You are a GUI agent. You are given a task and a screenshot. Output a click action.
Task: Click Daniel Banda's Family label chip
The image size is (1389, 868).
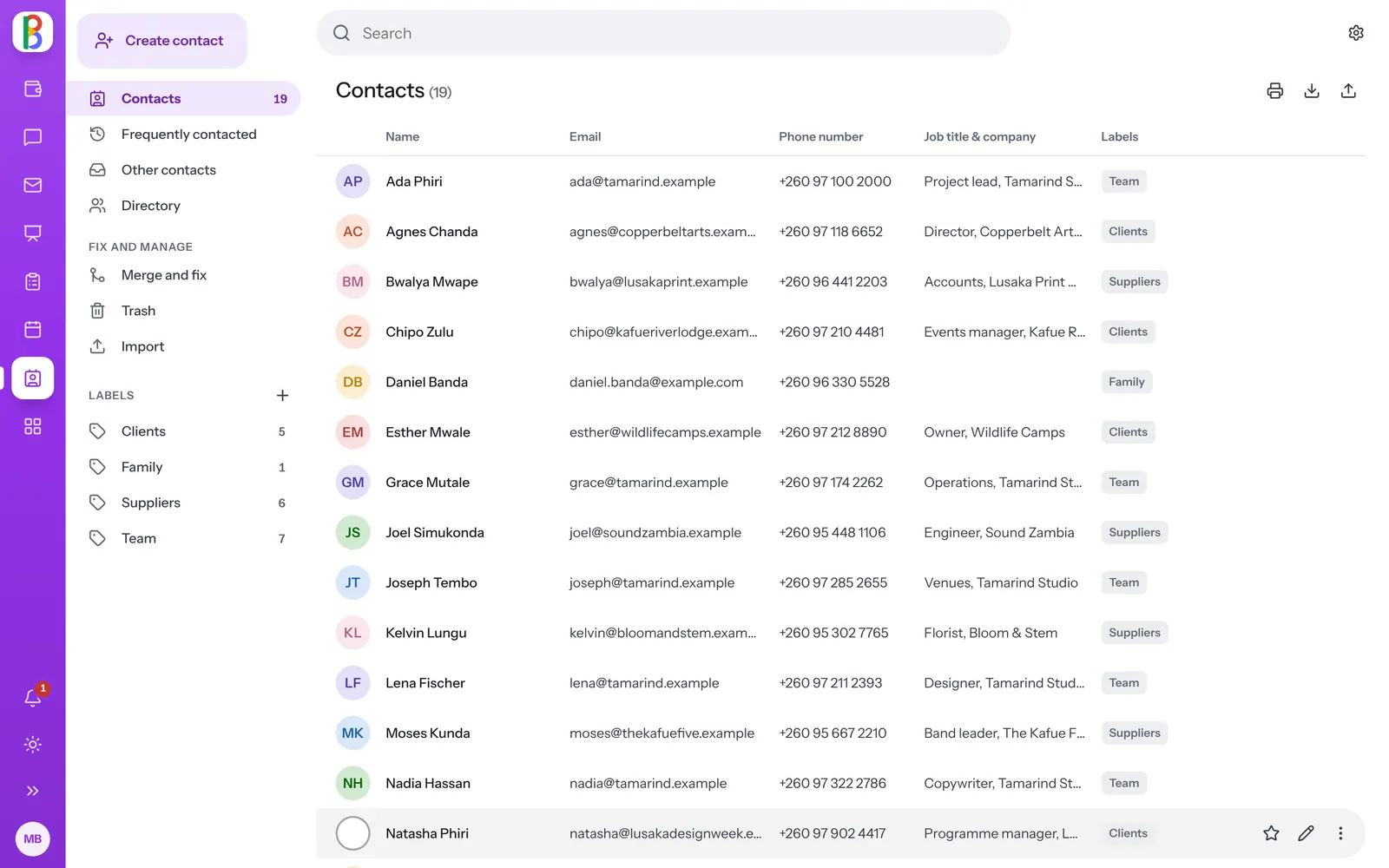tap(1126, 382)
